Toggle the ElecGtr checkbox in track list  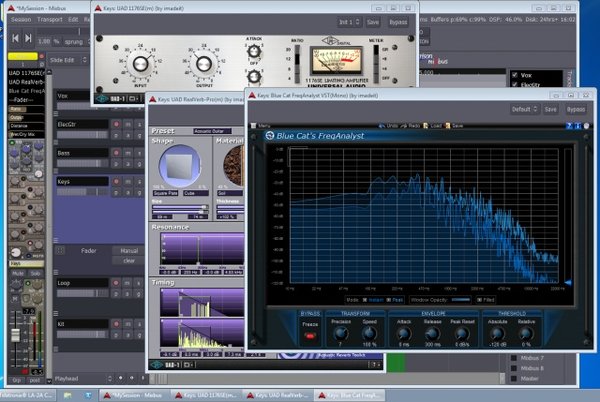(515, 85)
